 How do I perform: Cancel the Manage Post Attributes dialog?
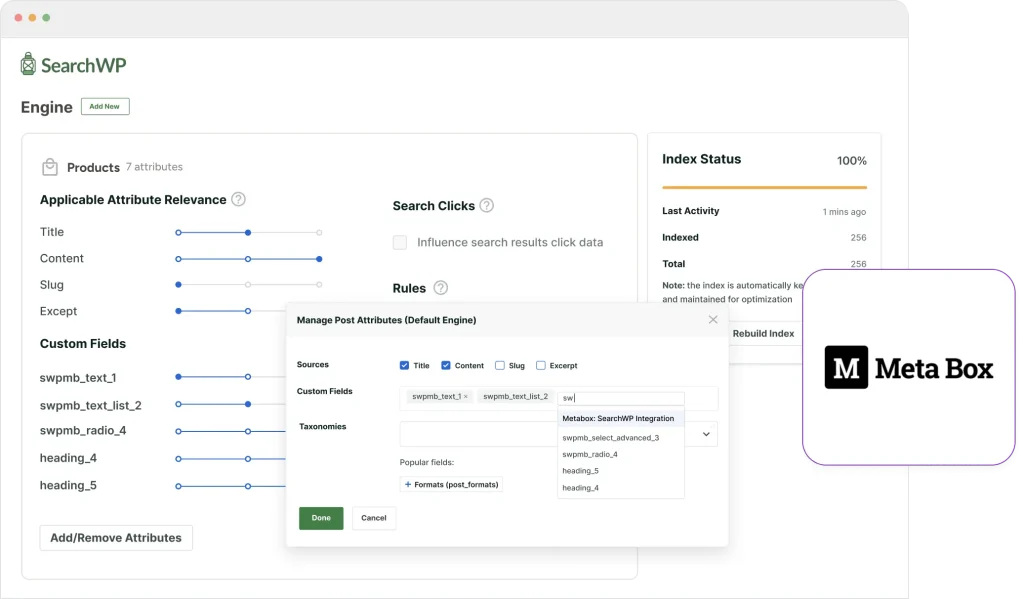click(x=374, y=518)
